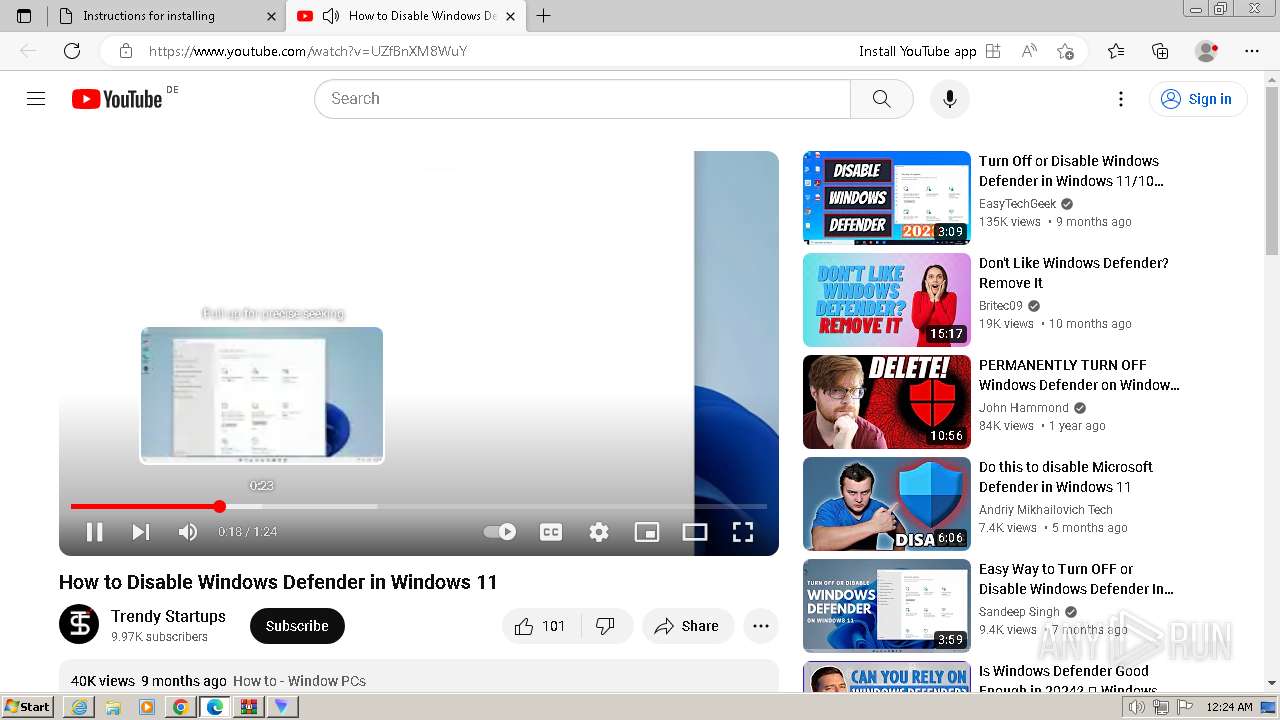This screenshot has width=1280, height=720.
Task: Click the Edge address bar URL
Action: [308, 51]
